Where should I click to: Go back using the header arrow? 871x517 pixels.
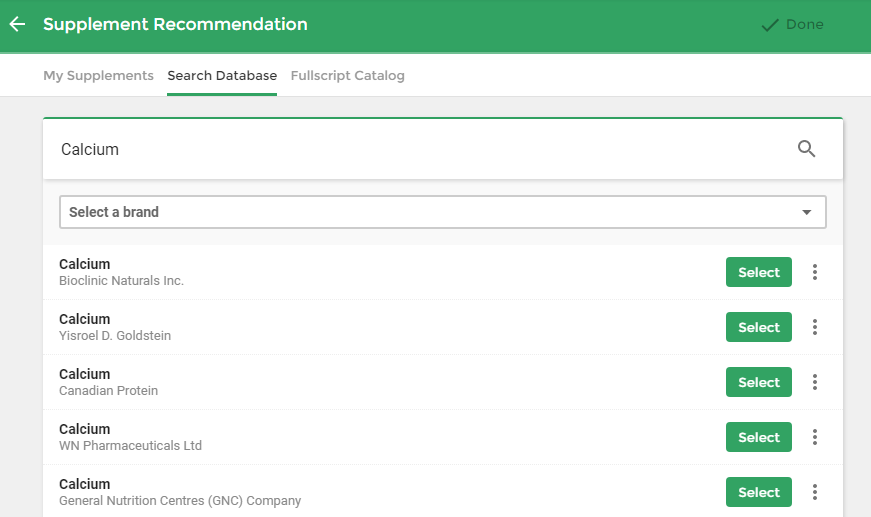coord(18,24)
